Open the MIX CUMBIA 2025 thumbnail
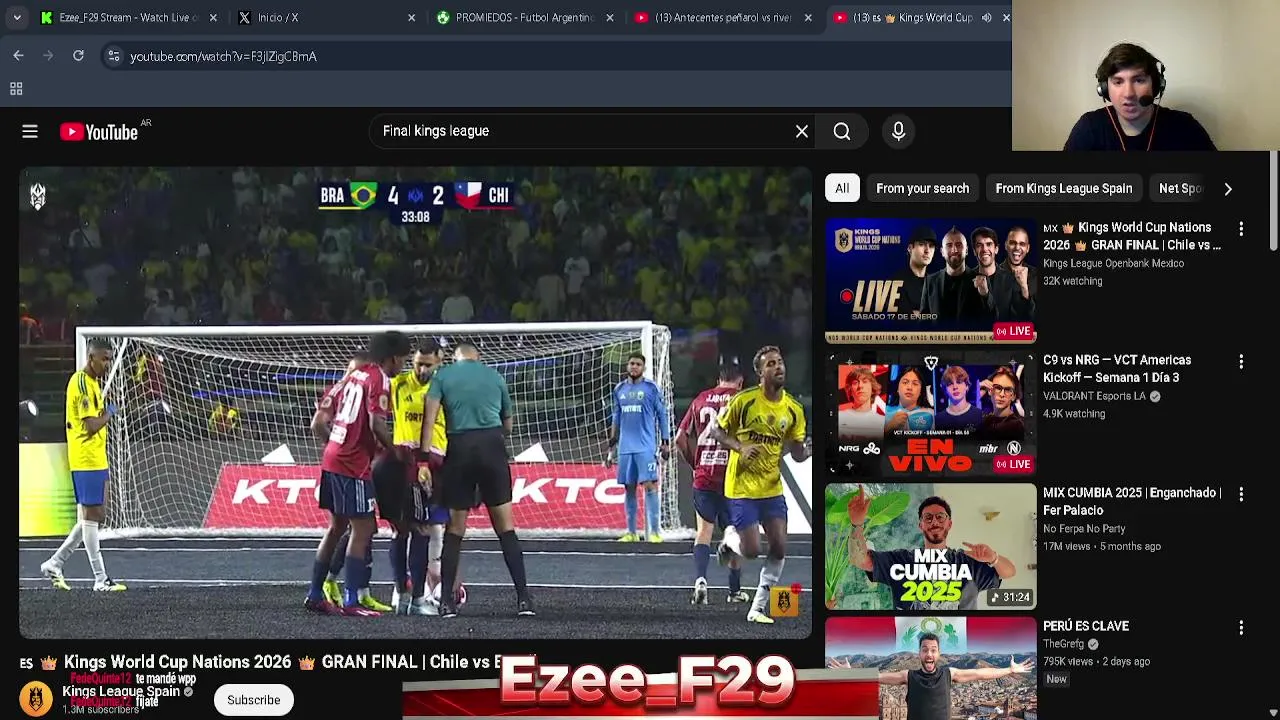 point(930,546)
